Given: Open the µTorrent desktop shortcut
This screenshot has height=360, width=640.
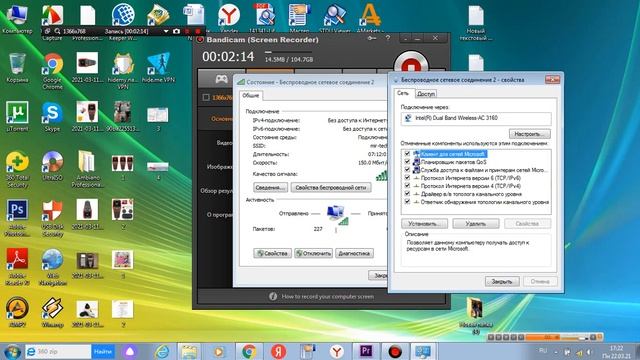Looking at the screenshot, I should coord(17,117).
